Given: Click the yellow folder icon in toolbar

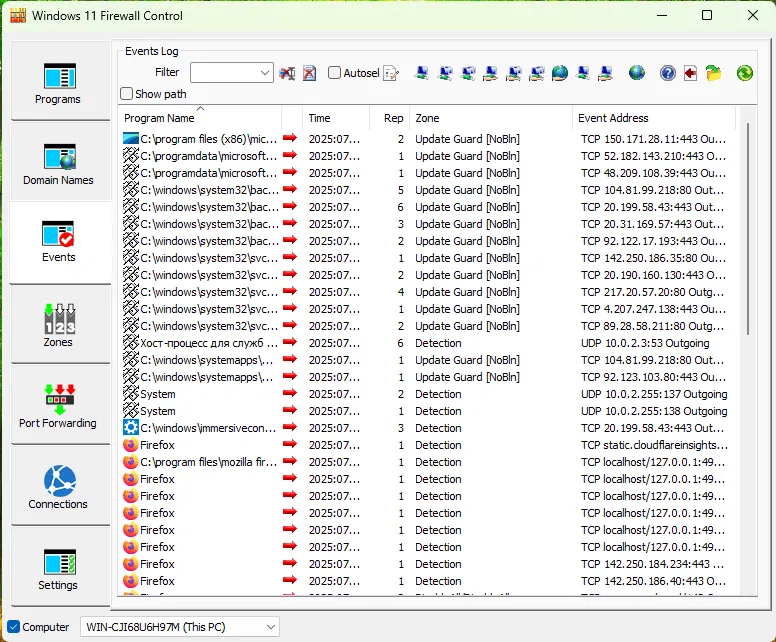Looking at the screenshot, I should pyautogui.click(x=714, y=73).
